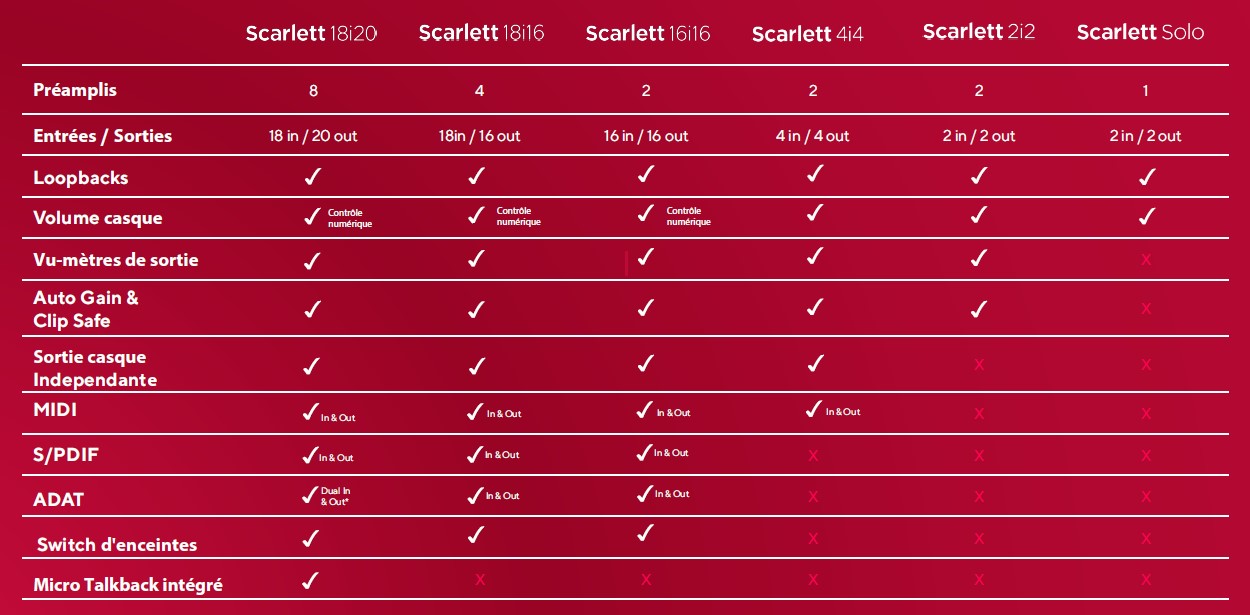Click the Sortie casque Indépendante row label

coord(95,368)
